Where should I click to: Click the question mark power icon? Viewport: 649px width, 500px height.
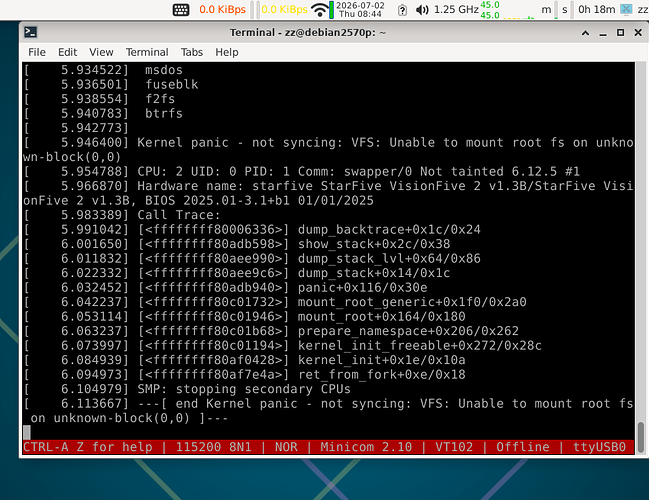coord(402,10)
